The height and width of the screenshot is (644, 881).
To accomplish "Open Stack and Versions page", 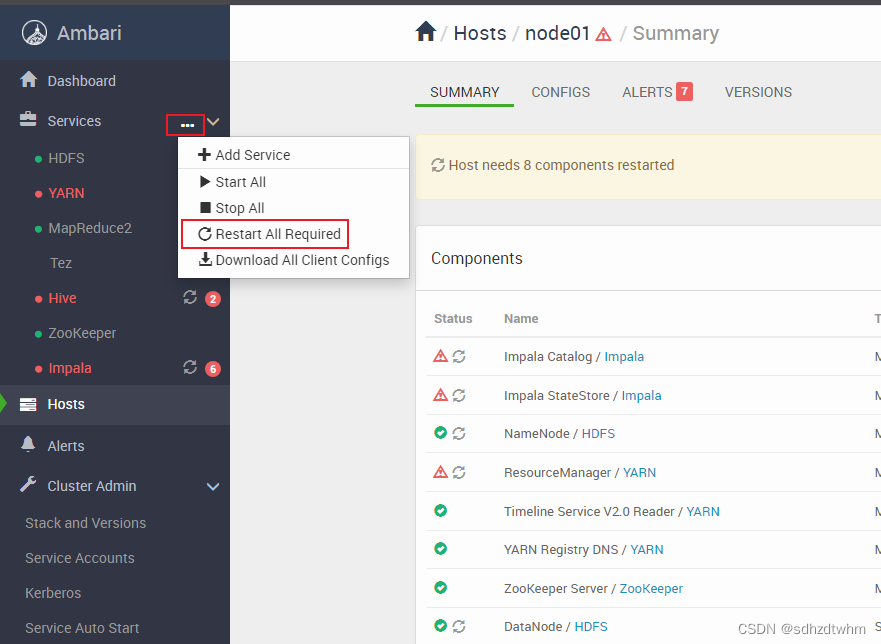I will point(85,523).
